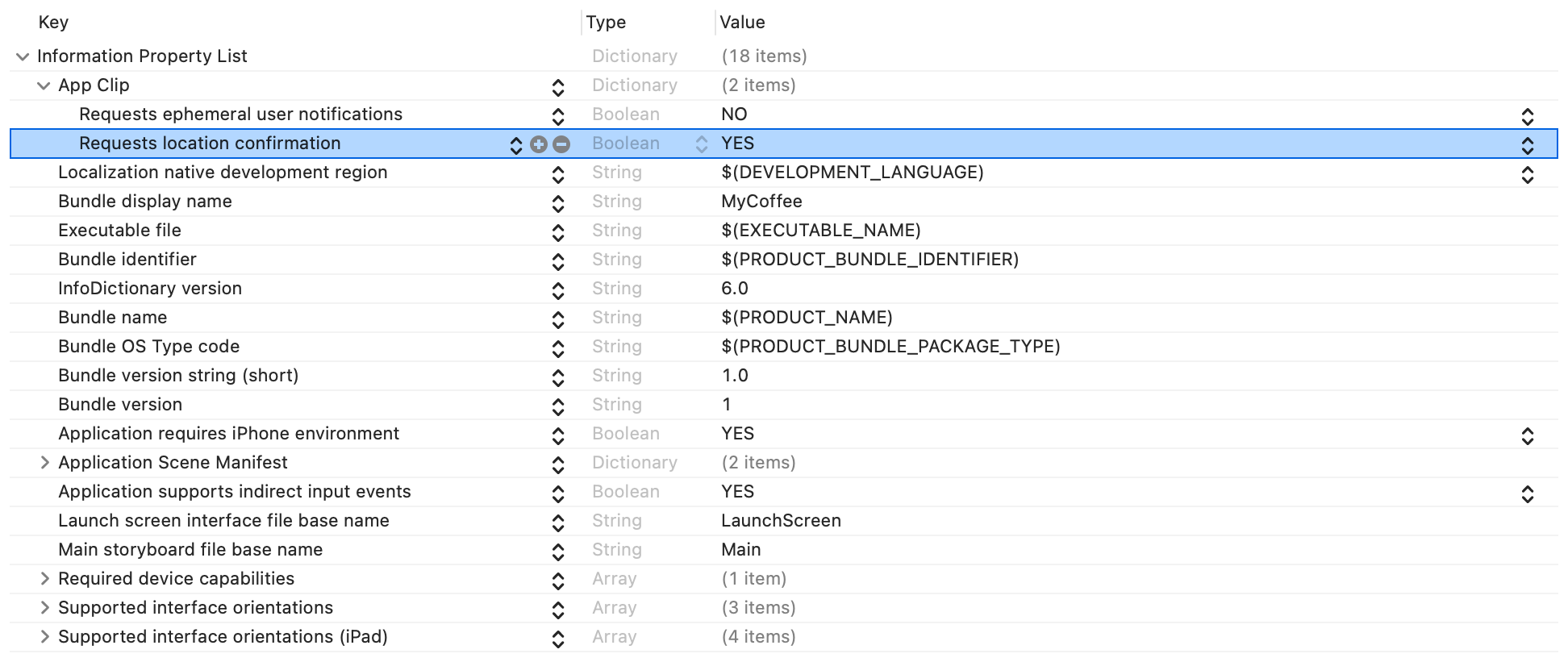Select the LaunchScreen value field
Viewport: 1568px width, 662px height.
pos(781,521)
